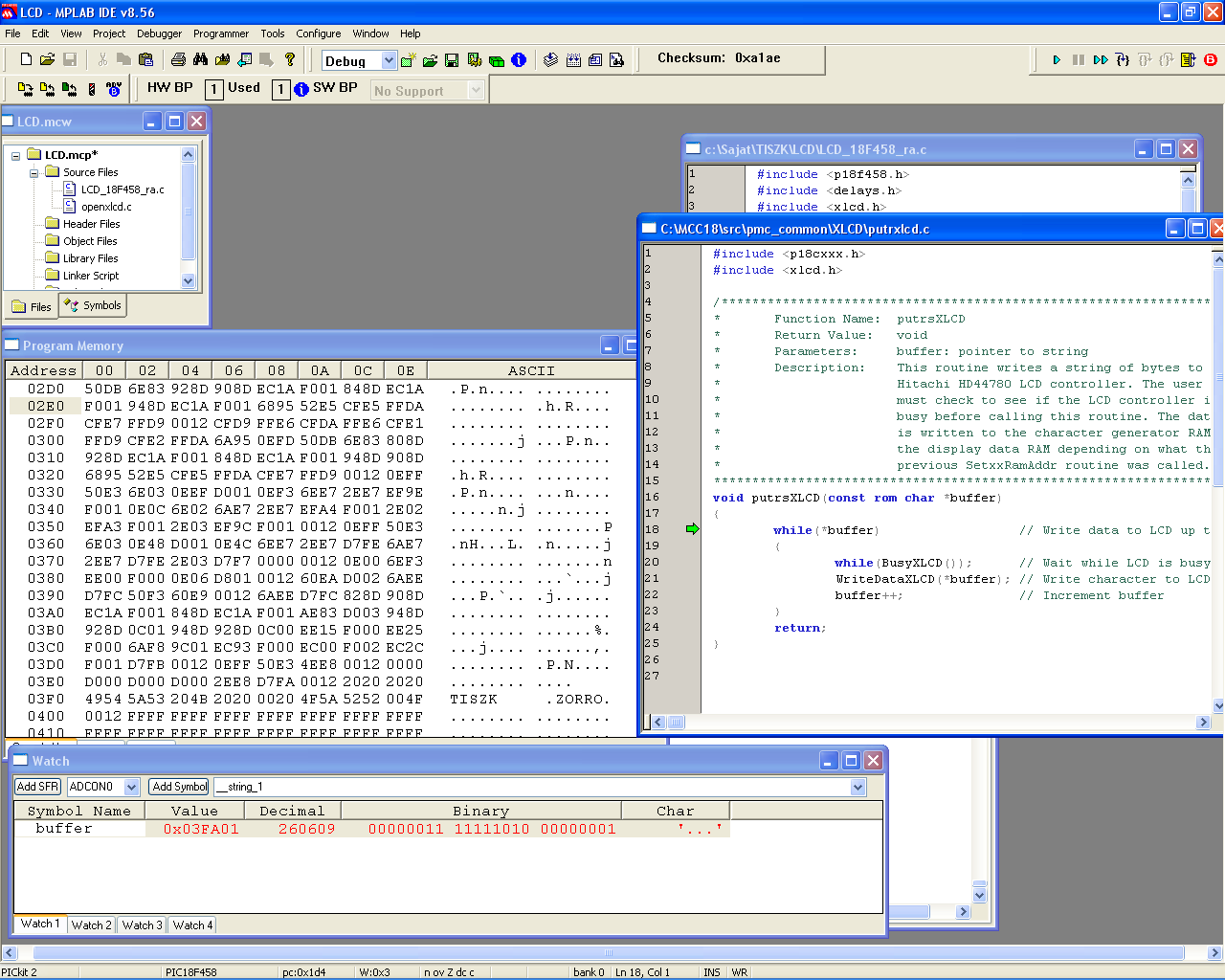
Task: Open the ADCON0 SFR dropdown
Action: point(132,787)
